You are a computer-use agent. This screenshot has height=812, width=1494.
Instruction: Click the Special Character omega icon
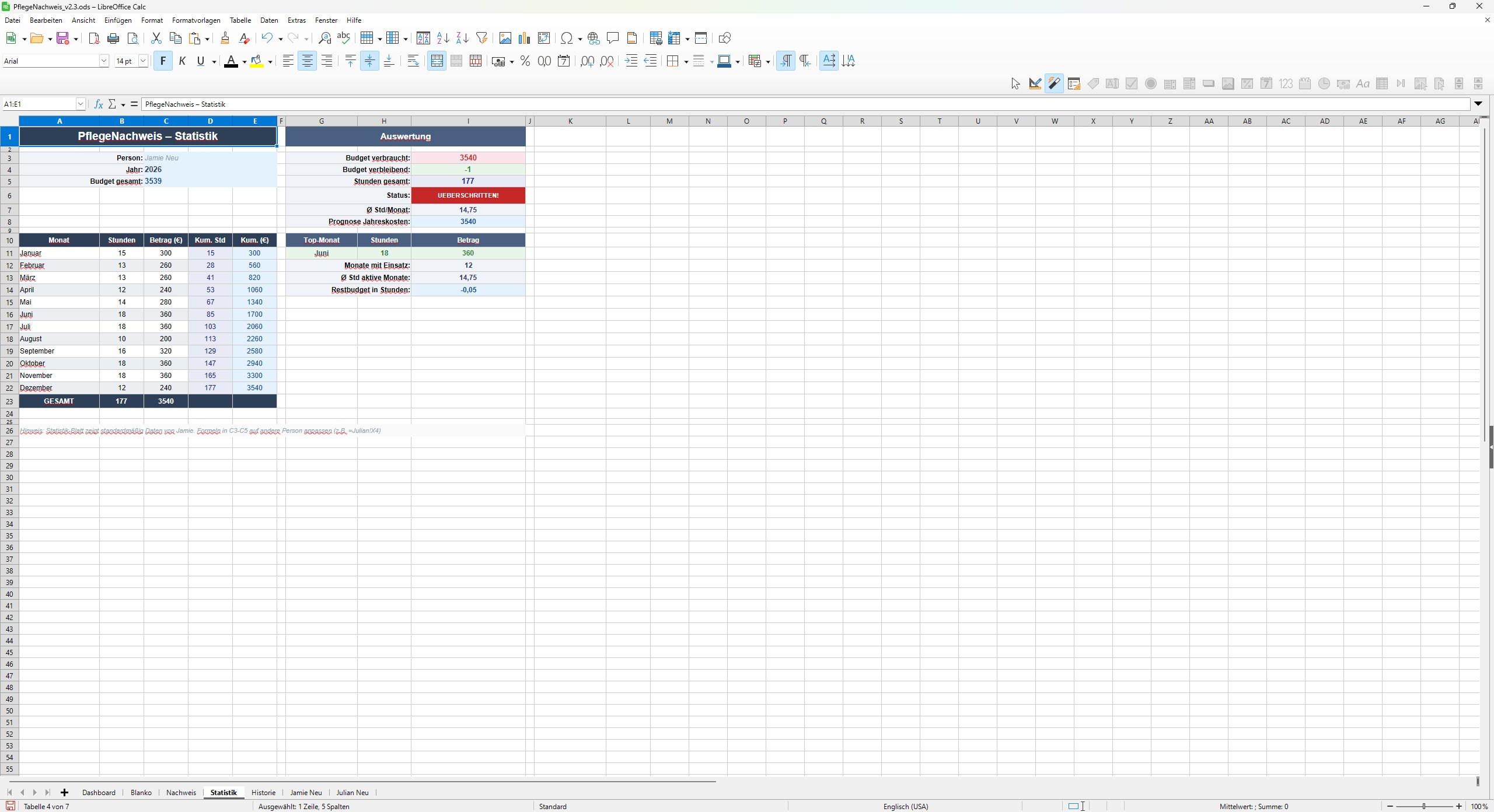point(566,38)
